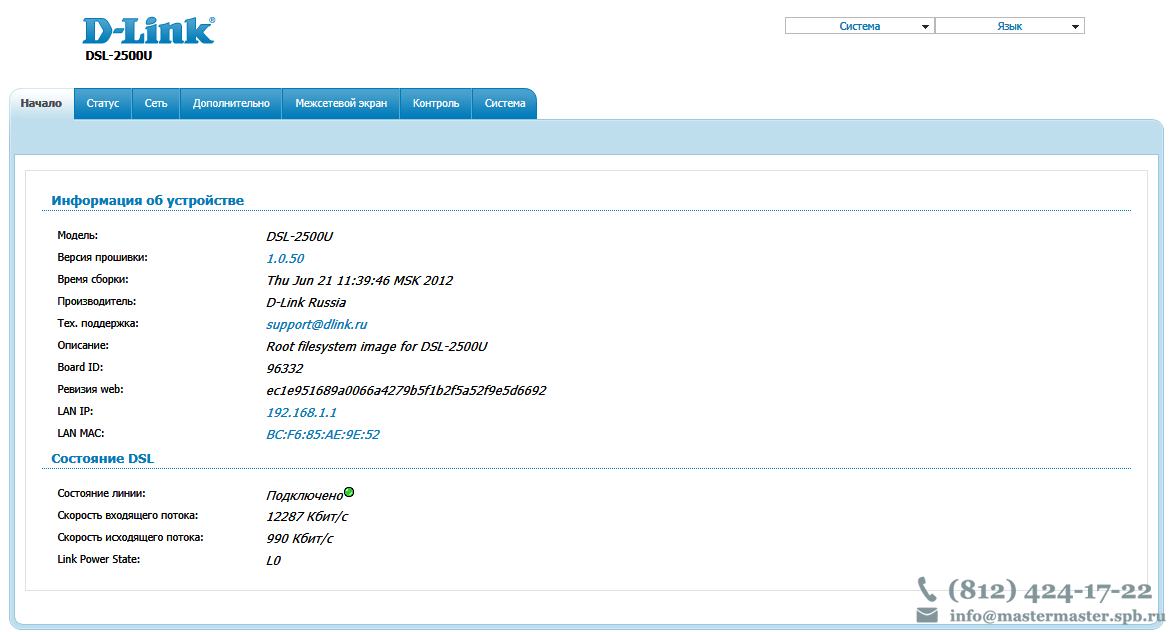The width and height of the screenshot is (1173, 632).
Task: Click the Состояние DSL heading
Action: click(102, 458)
